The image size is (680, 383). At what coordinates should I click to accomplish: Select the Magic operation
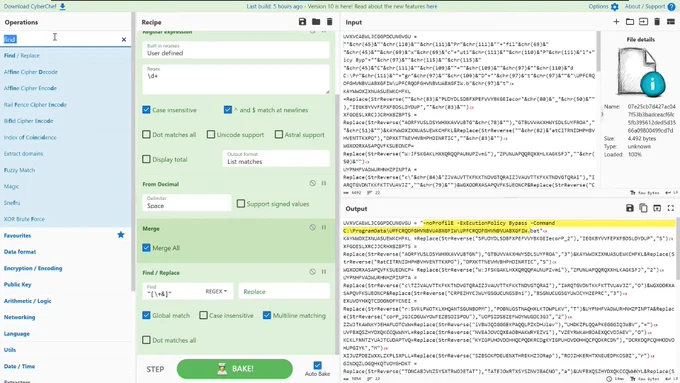coord(65,186)
